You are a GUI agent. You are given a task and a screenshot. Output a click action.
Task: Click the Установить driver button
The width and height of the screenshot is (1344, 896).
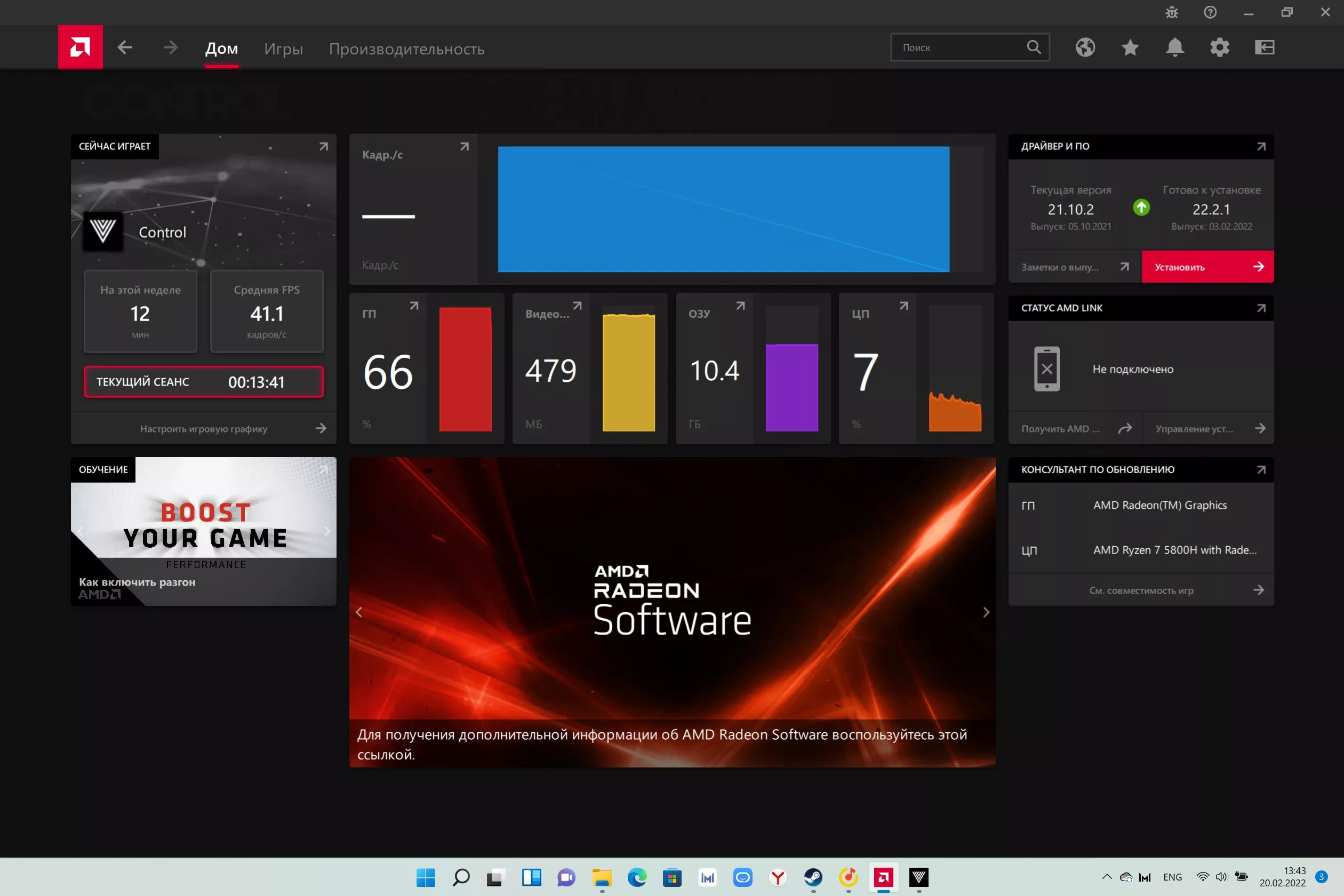(x=1207, y=267)
